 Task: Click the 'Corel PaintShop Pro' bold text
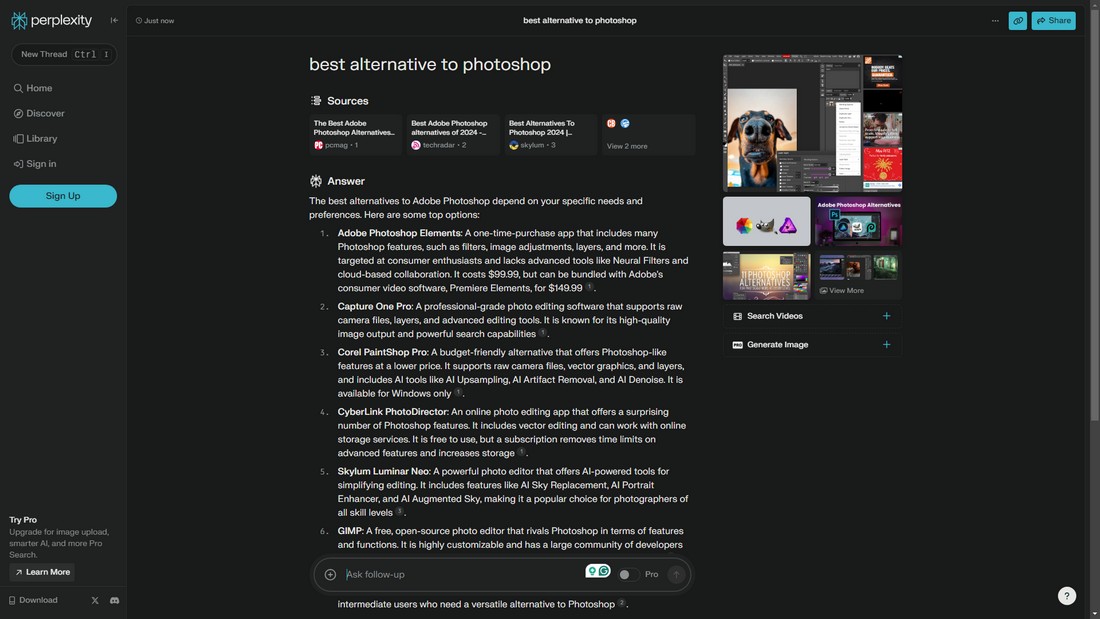pyautogui.click(x=382, y=352)
